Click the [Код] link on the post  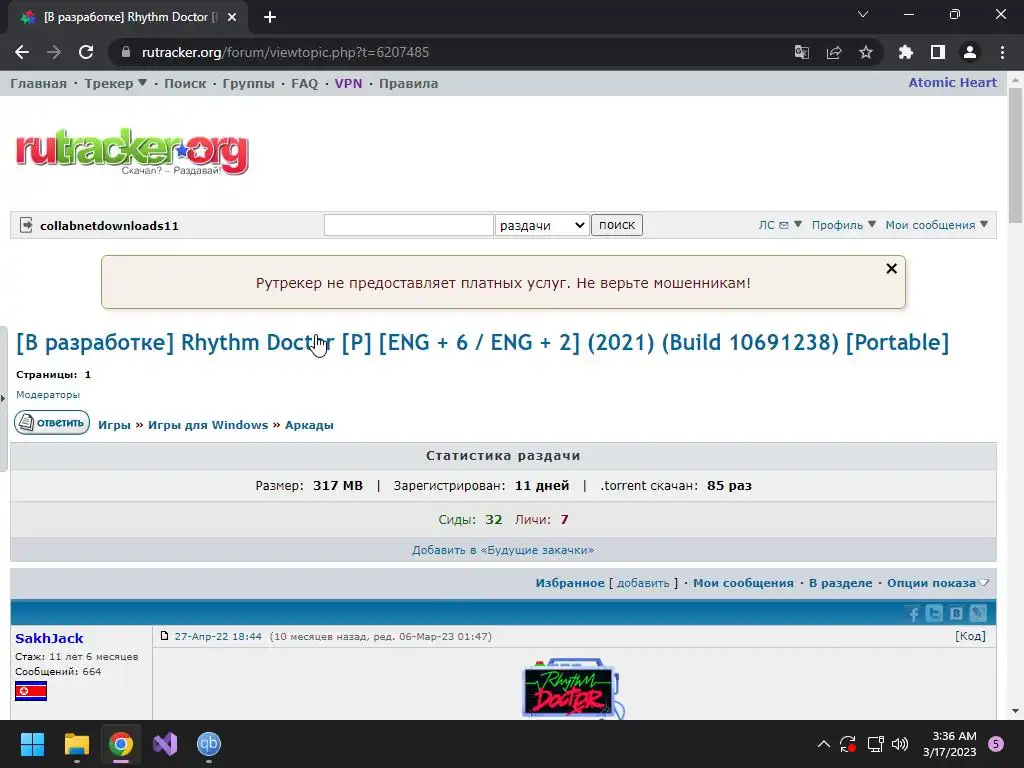click(x=970, y=636)
